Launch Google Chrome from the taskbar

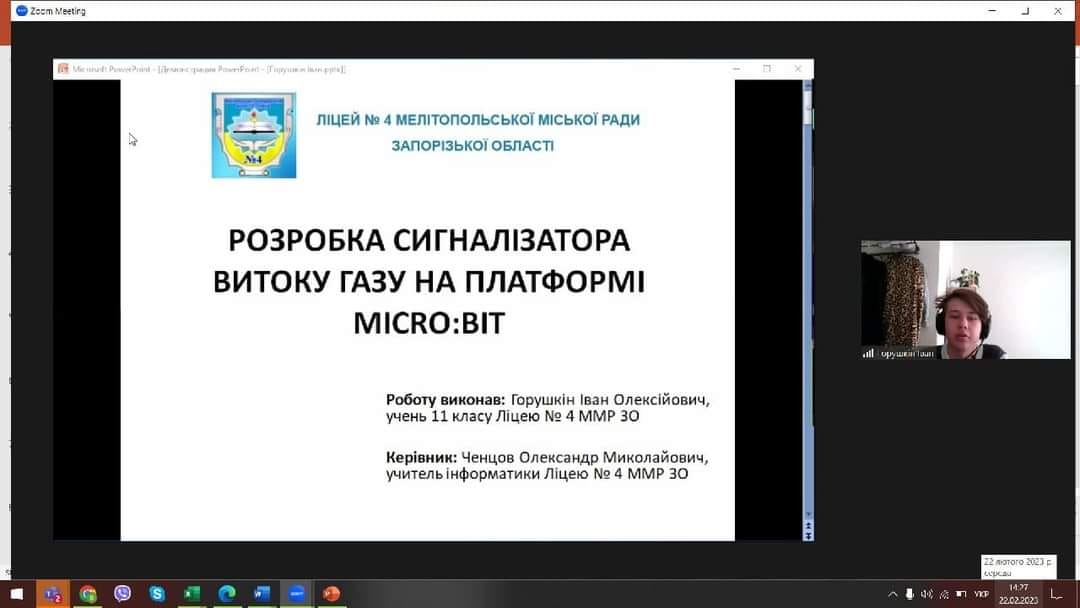pyautogui.click(x=88, y=594)
